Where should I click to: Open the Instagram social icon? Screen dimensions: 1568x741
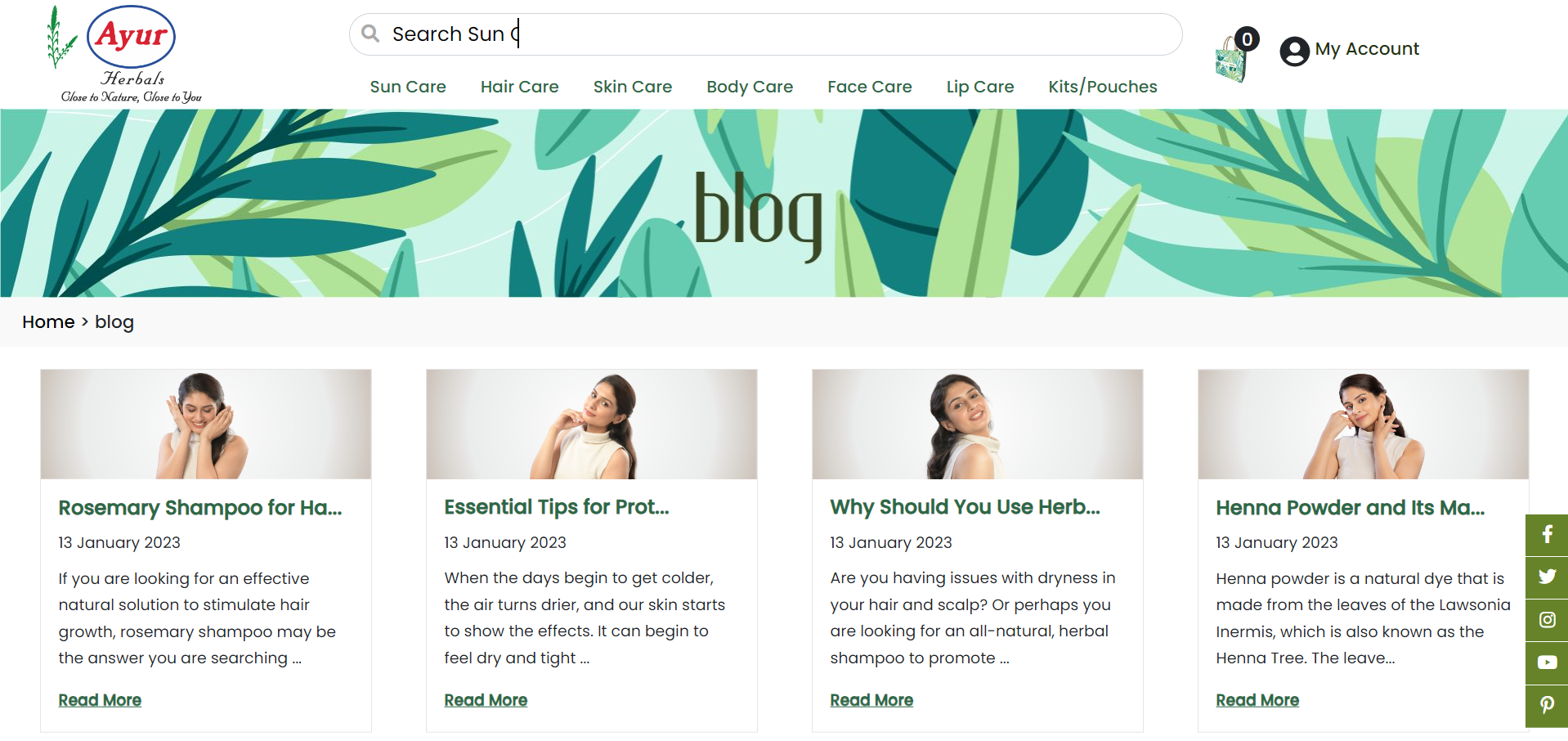coord(1547,620)
